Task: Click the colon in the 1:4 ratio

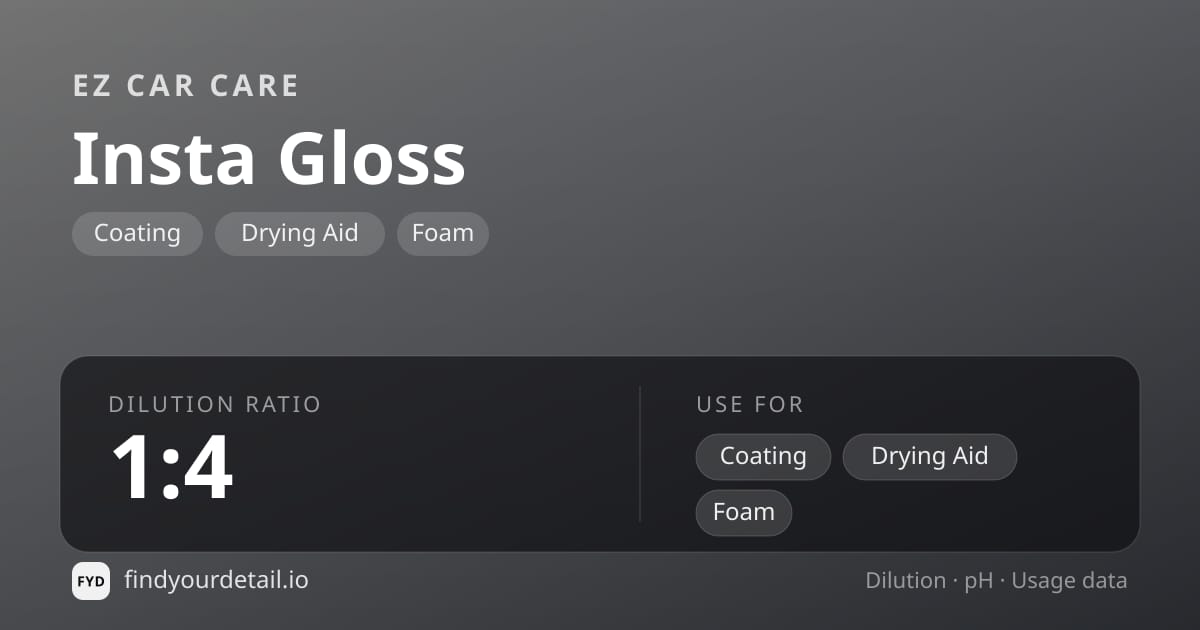Action: (x=170, y=476)
